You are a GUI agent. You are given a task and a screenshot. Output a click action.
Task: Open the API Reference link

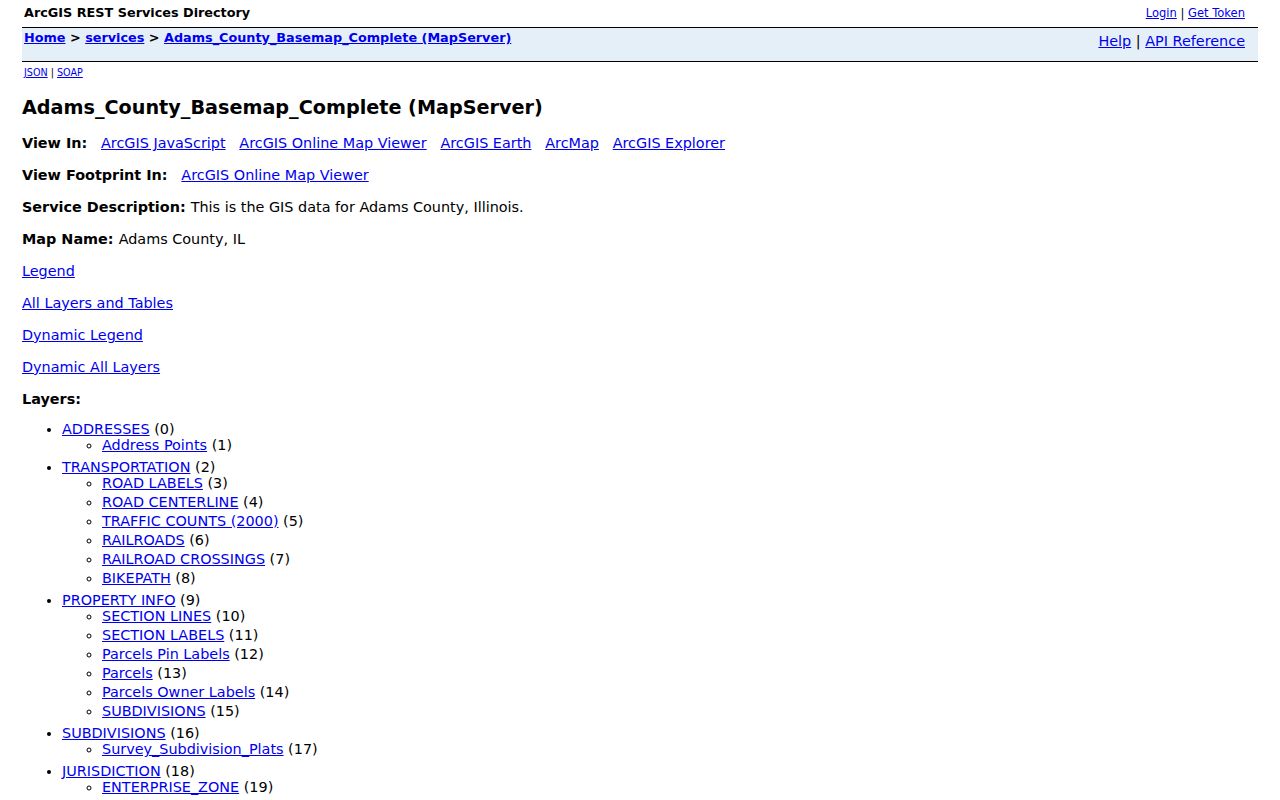tap(1195, 41)
